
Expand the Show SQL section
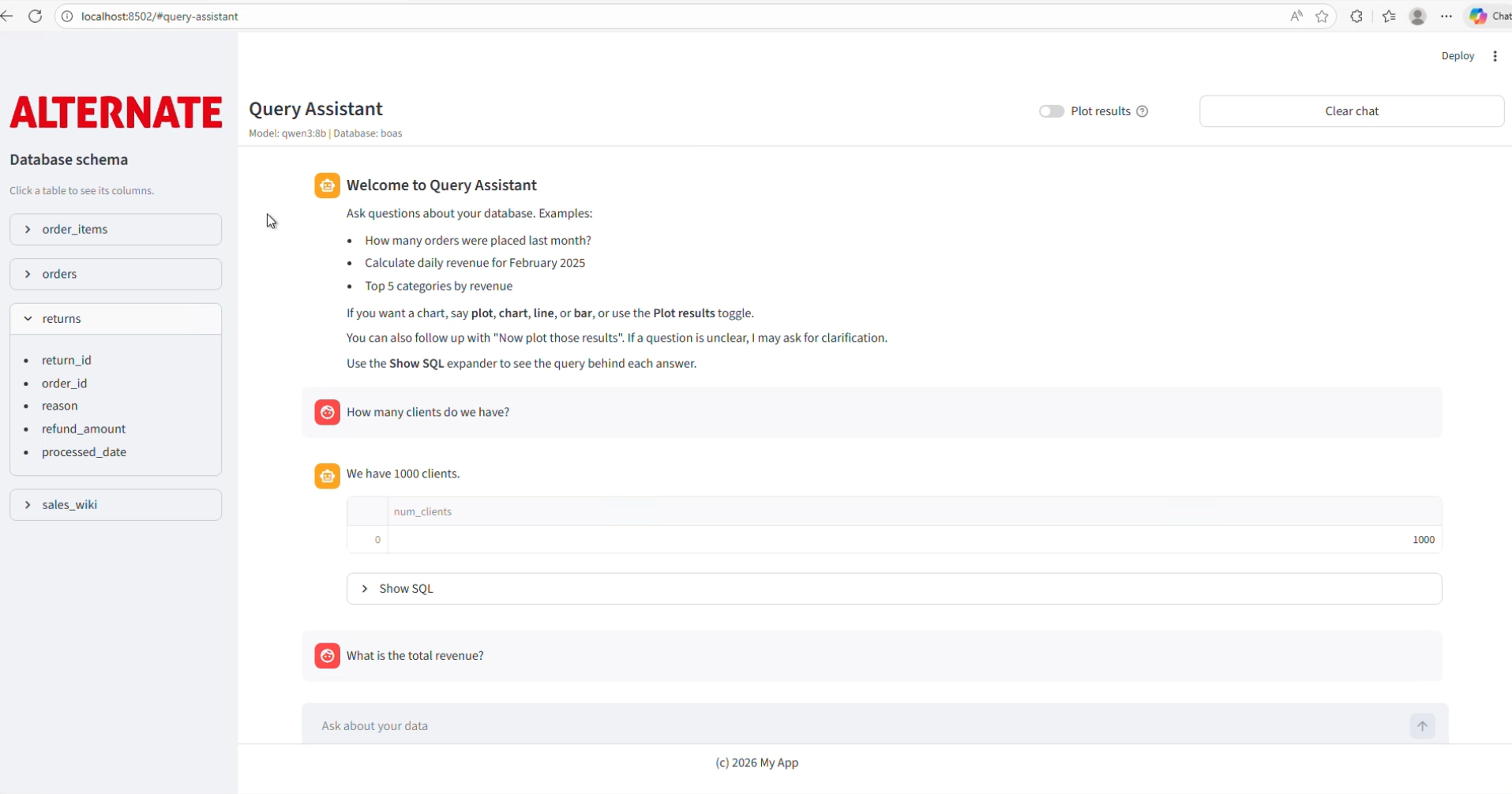[x=894, y=589]
